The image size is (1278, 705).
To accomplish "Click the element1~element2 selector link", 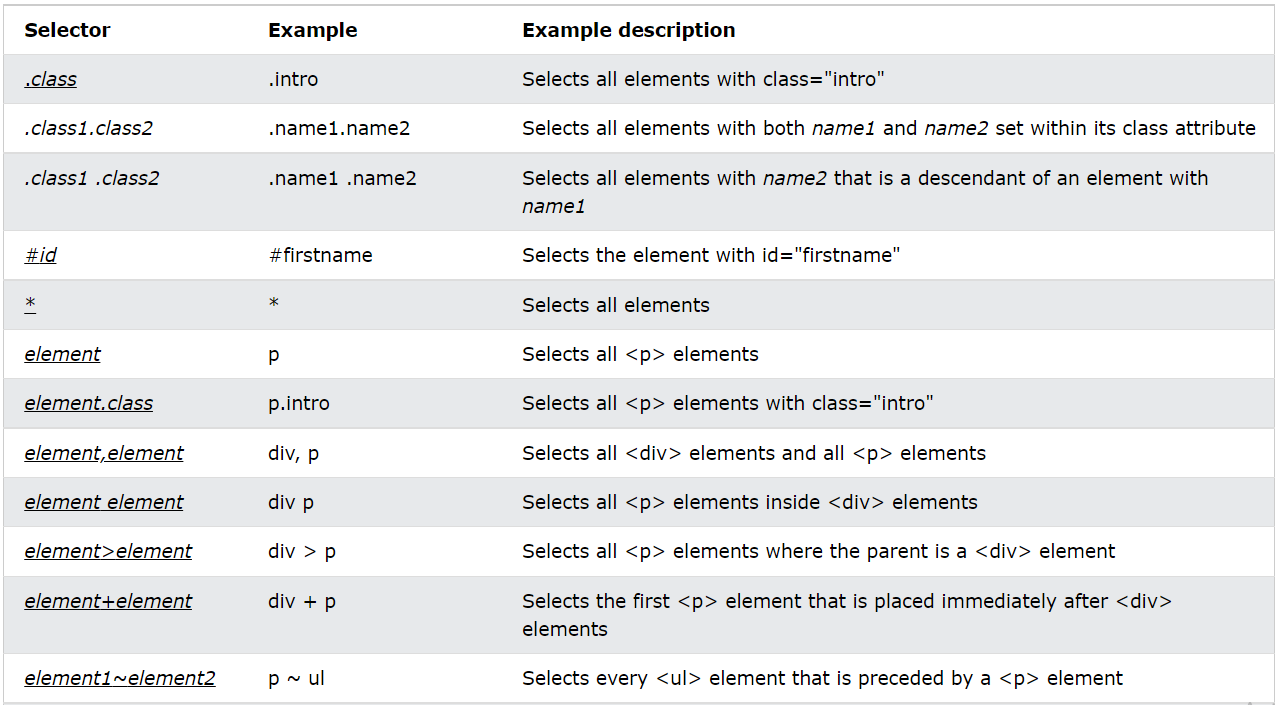I will (x=119, y=678).
